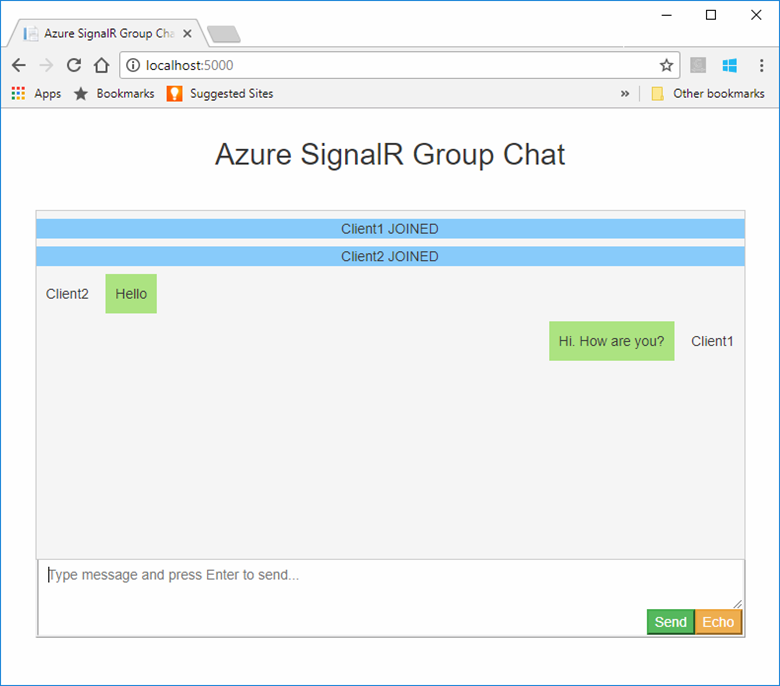Go to the browser home page
The width and height of the screenshot is (780, 686).
[x=101, y=65]
